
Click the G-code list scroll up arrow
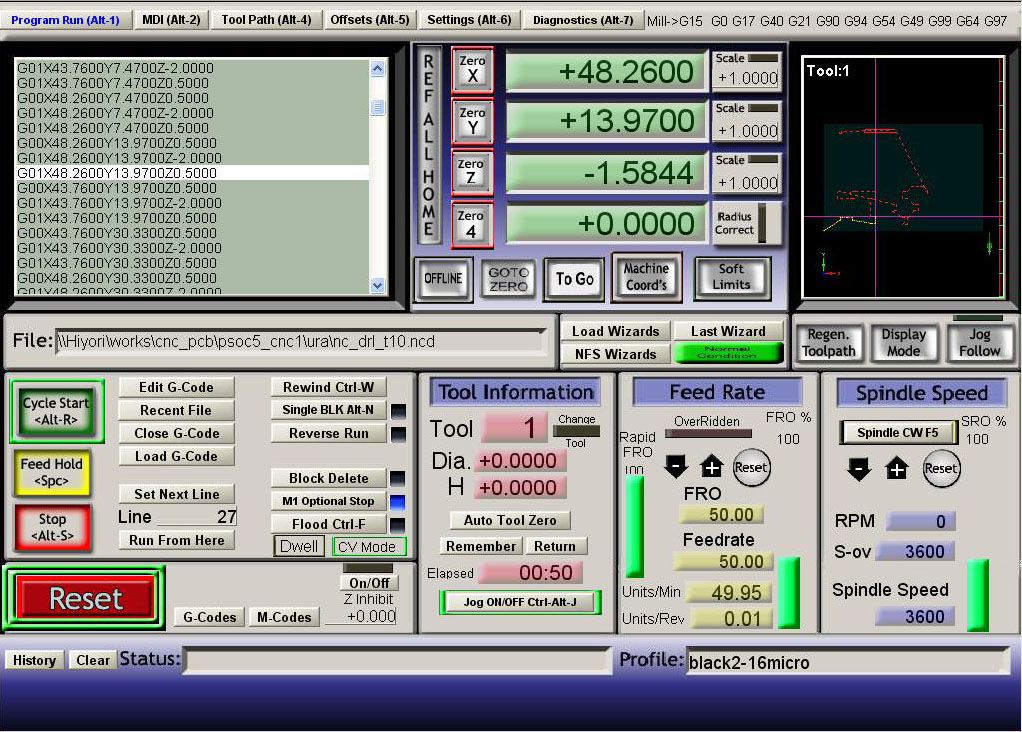[x=377, y=69]
